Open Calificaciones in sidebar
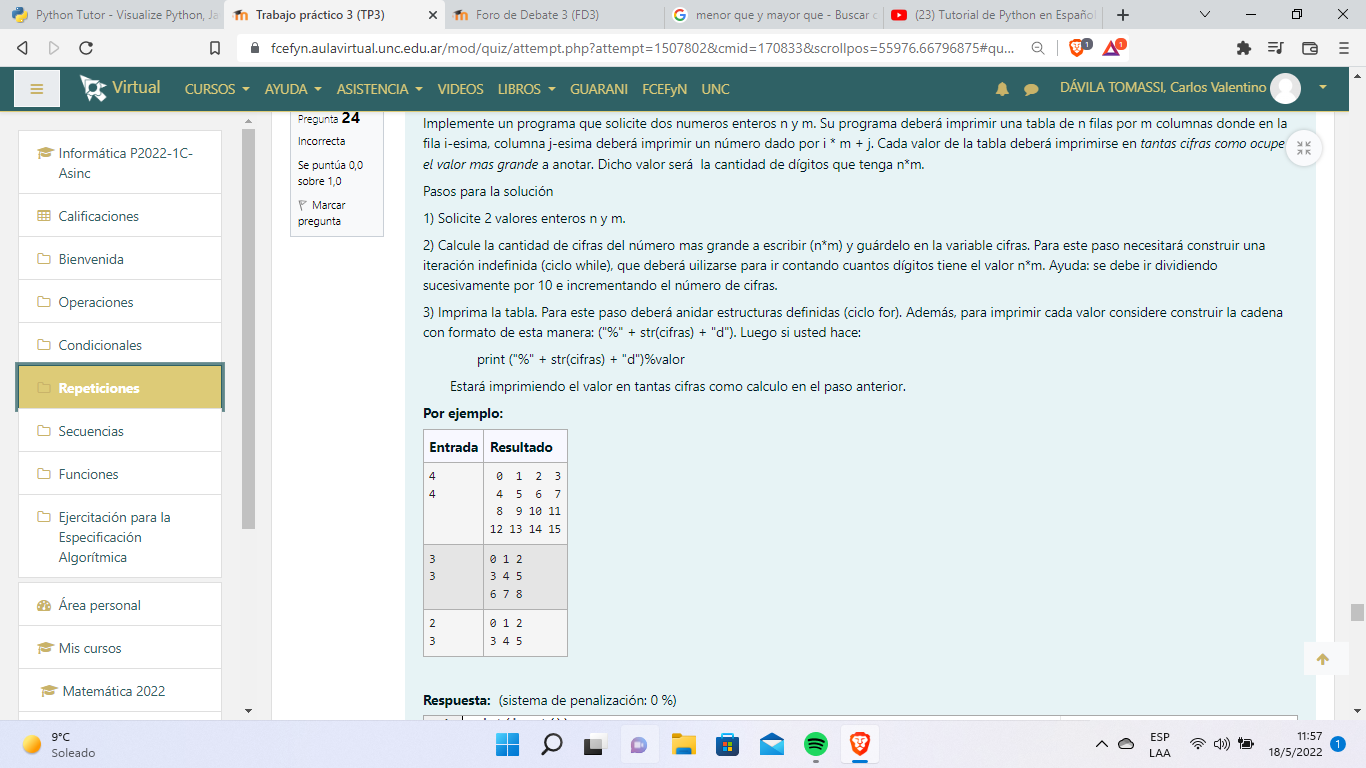1366x768 pixels. pyautogui.click(x=119, y=216)
